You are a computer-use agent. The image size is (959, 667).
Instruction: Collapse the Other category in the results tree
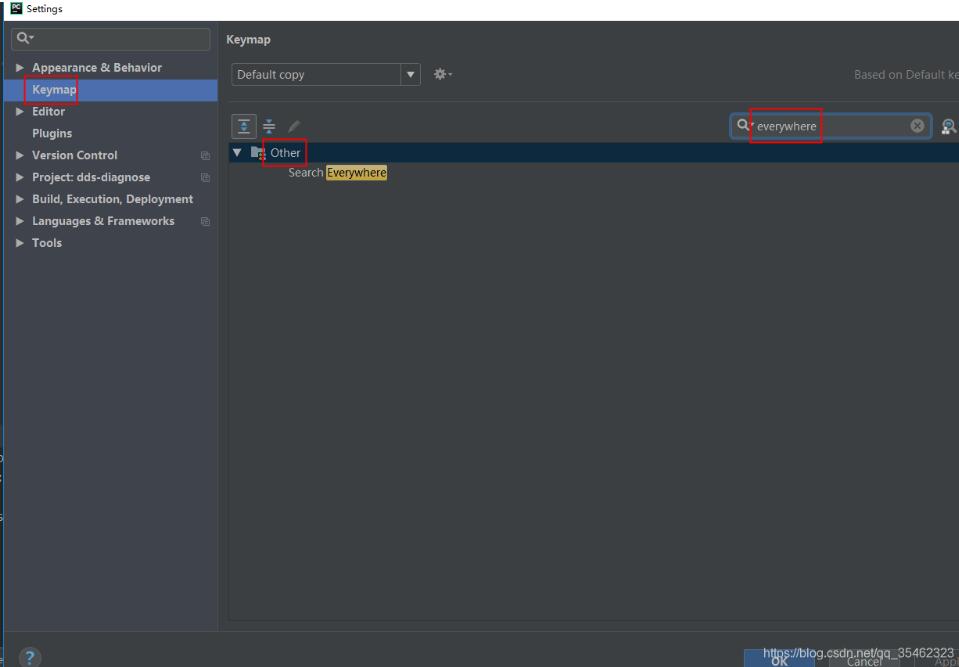click(x=237, y=152)
